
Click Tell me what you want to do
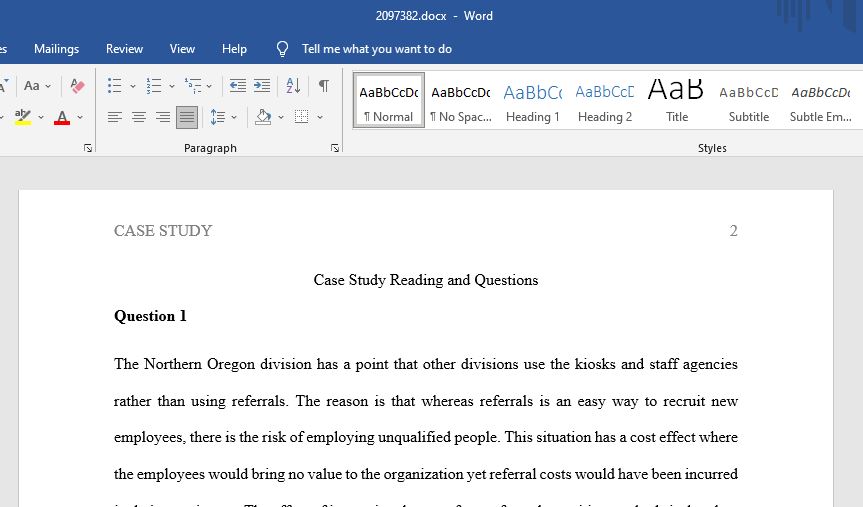pyautogui.click(x=377, y=49)
